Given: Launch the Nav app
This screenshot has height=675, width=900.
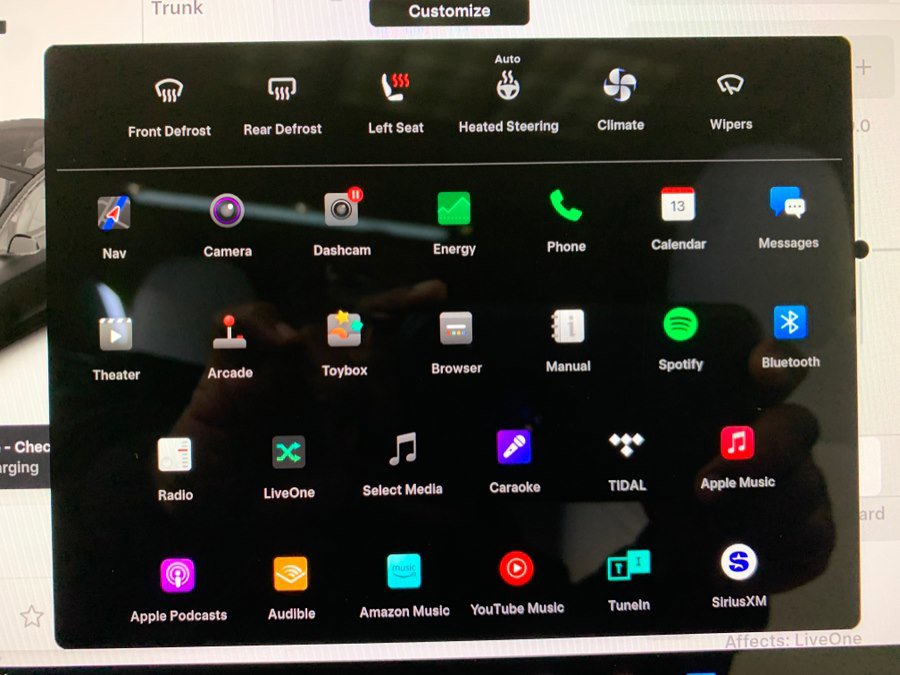Looking at the screenshot, I should [x=114, y=213].
